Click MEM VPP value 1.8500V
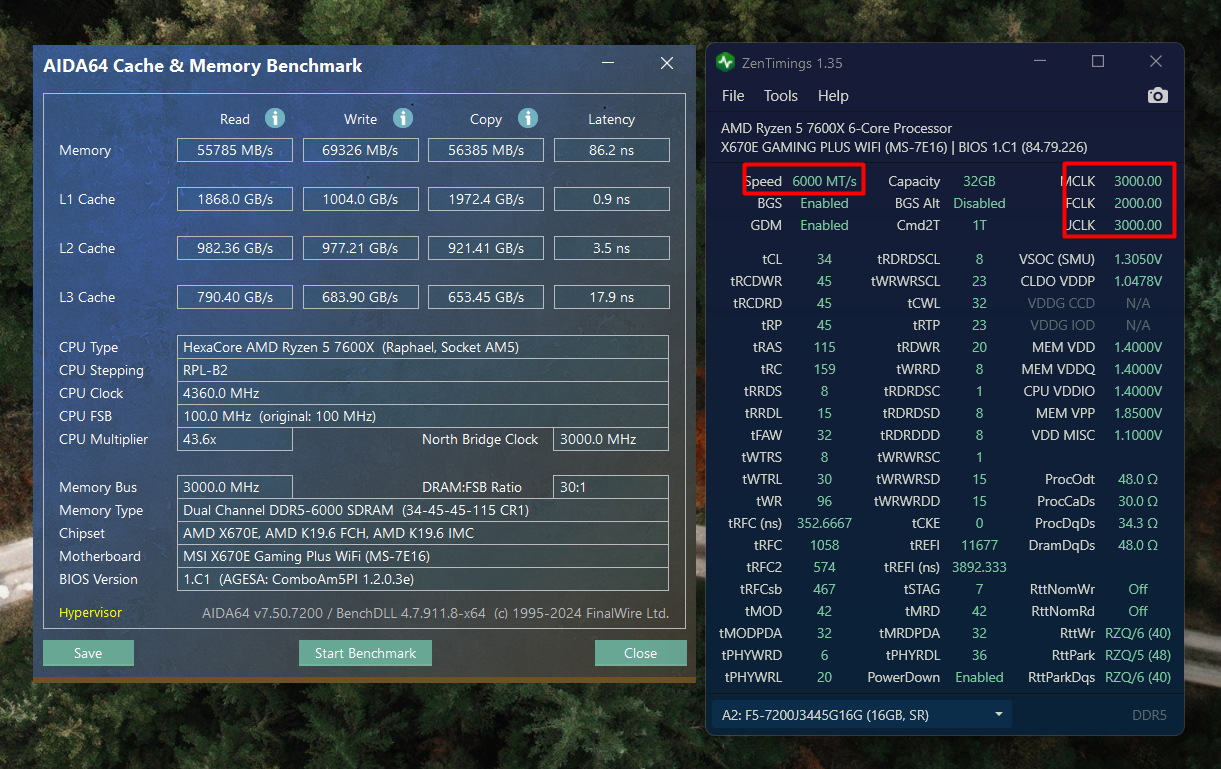Image resolution: width=1221 pixels, height=769 pixels. 1138,413
